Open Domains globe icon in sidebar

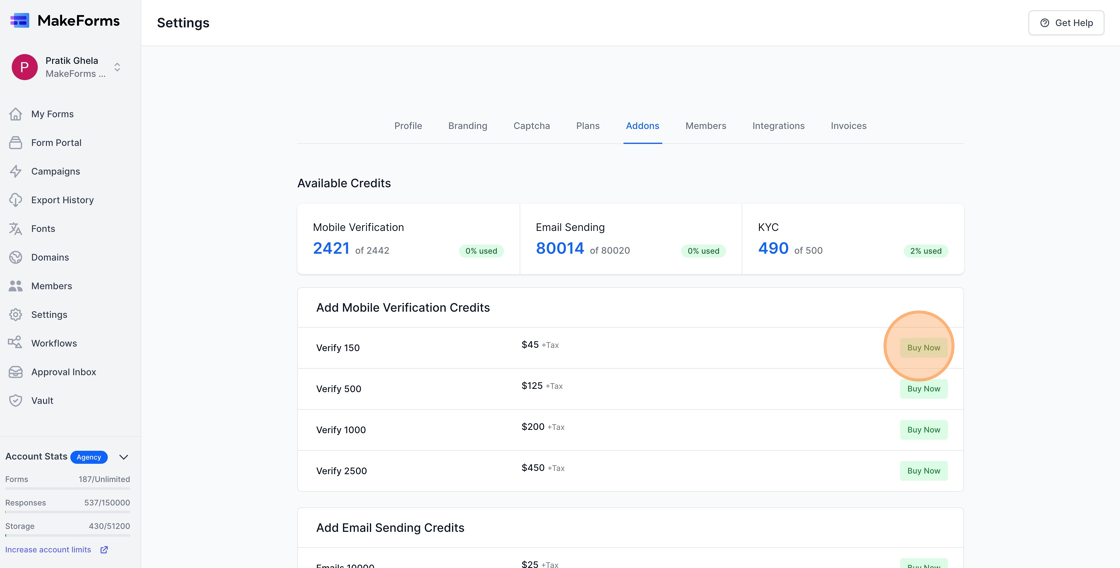click(x=16, y=257)
